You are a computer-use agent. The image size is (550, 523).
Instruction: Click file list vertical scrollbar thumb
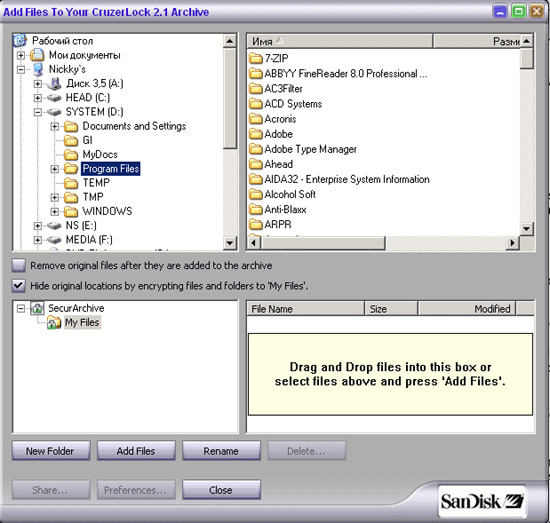[x=527, y=59]
